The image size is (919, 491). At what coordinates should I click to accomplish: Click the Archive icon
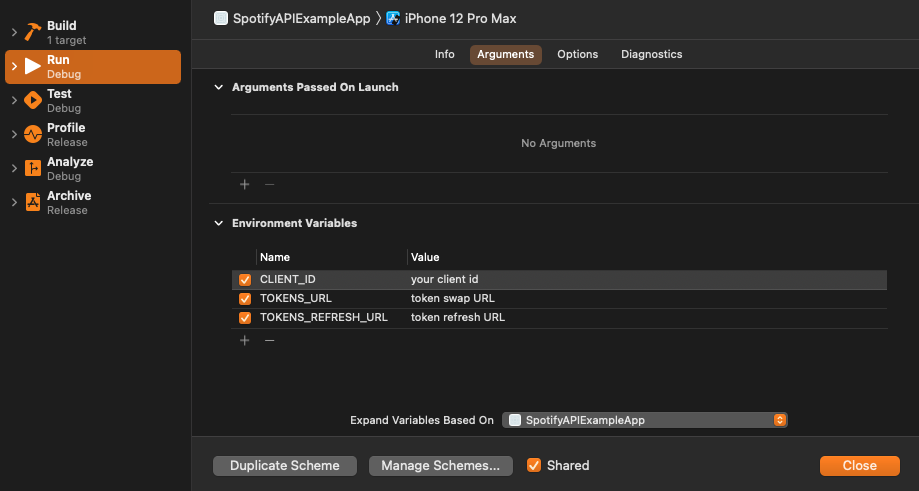click(x=33, y=202)
